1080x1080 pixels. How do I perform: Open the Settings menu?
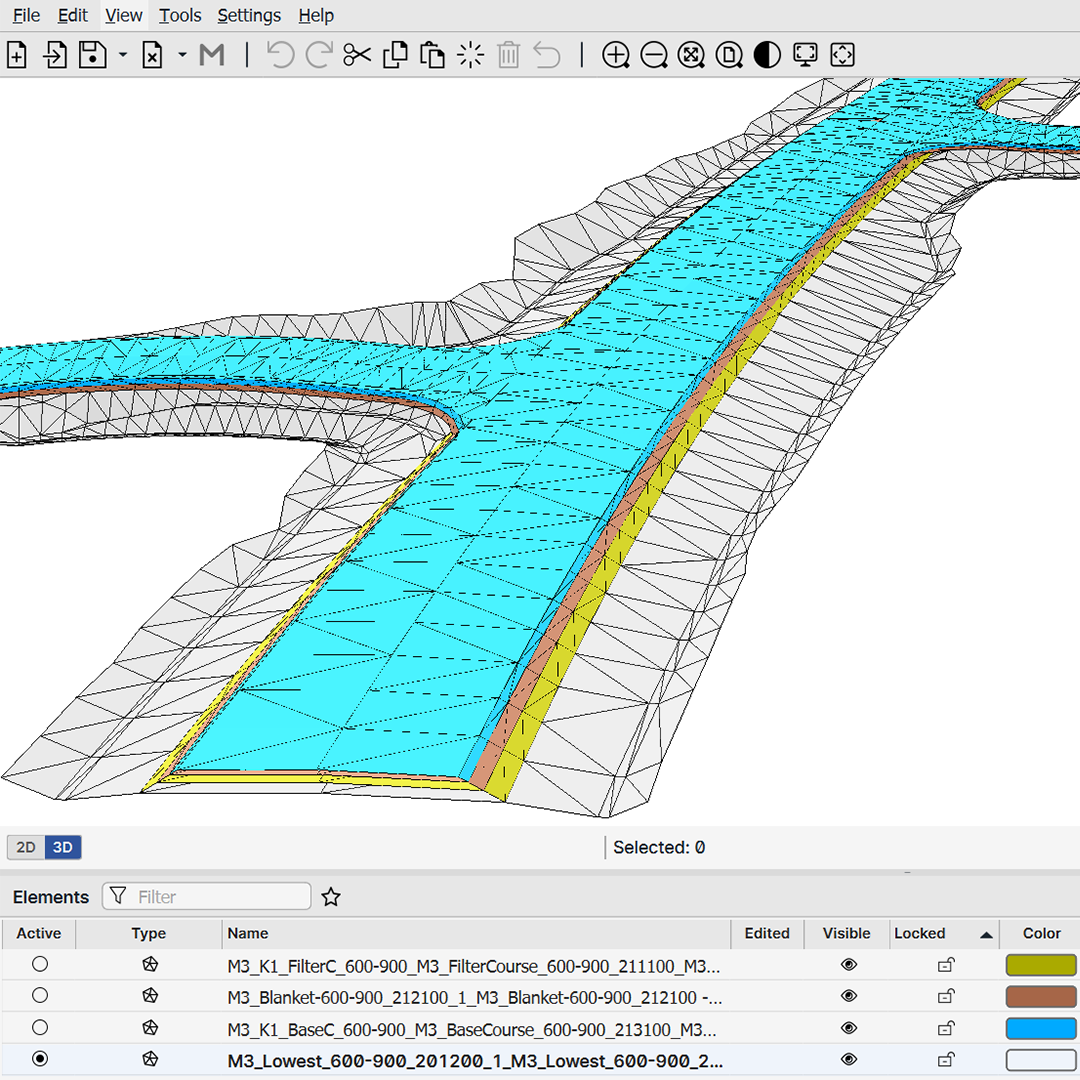coord(249,16)
